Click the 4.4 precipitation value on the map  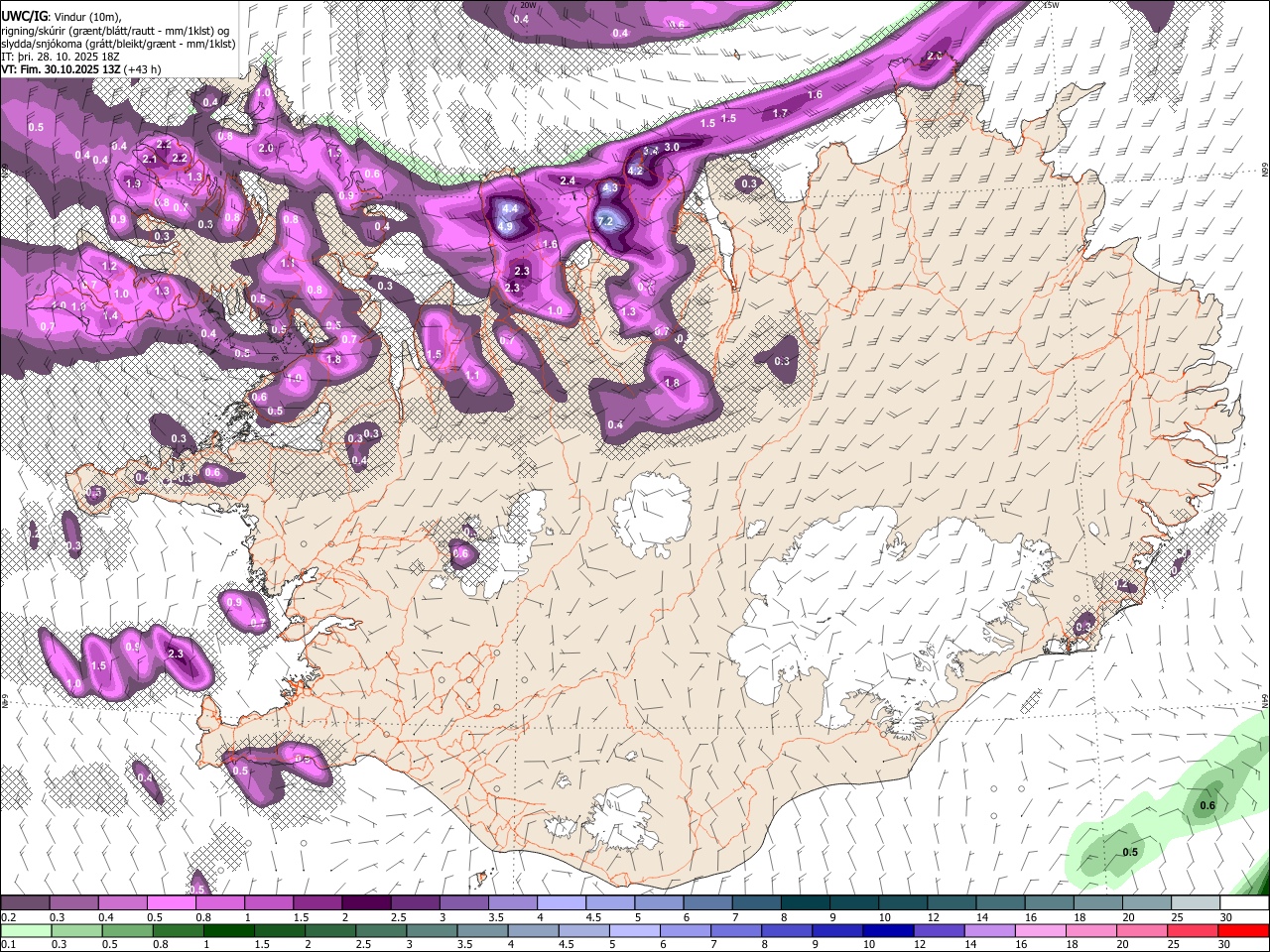point(510,209)
